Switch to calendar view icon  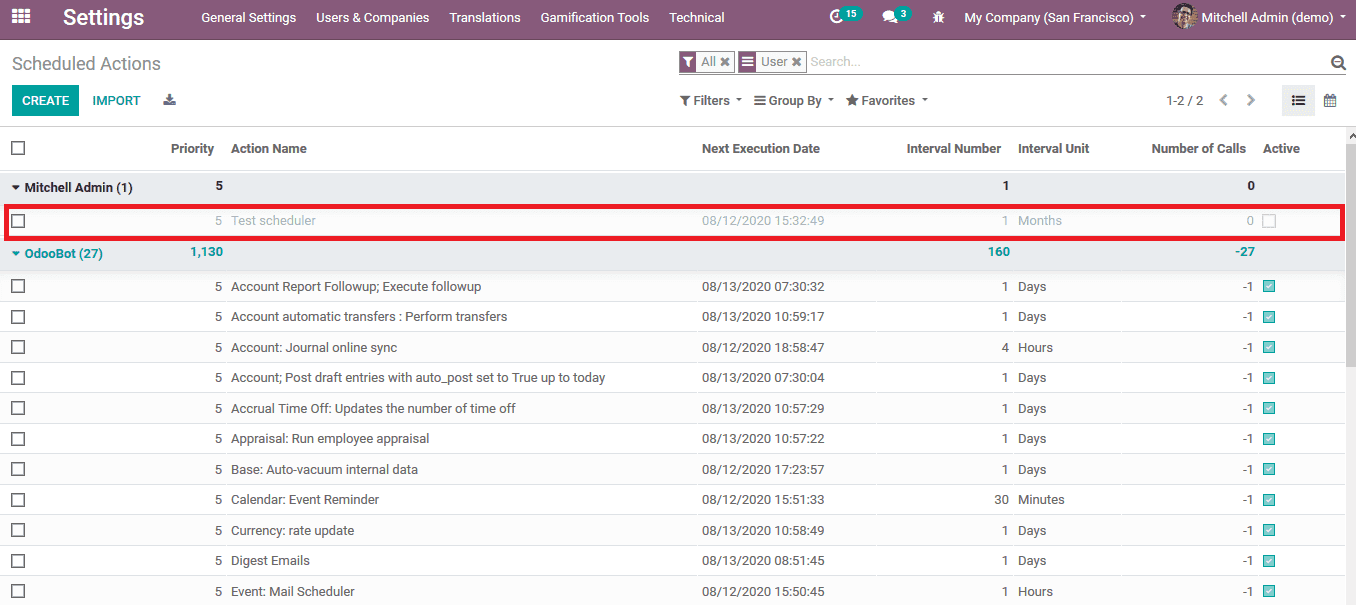click(1330, 100)
